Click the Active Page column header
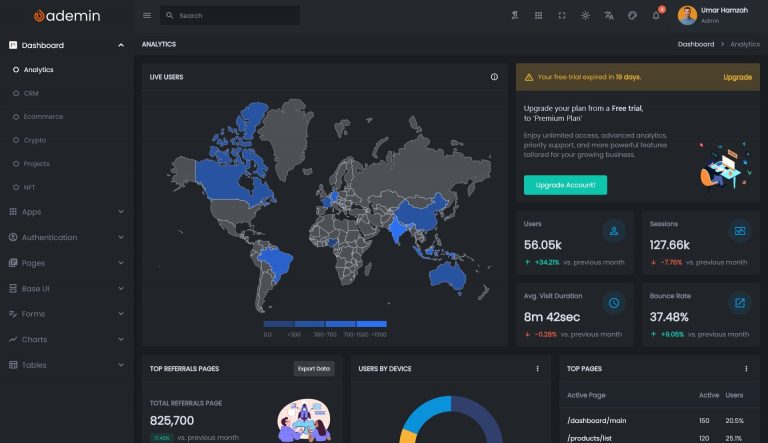Image resolution: width=768 pixels, height=443 pixels. click(586, 395)
